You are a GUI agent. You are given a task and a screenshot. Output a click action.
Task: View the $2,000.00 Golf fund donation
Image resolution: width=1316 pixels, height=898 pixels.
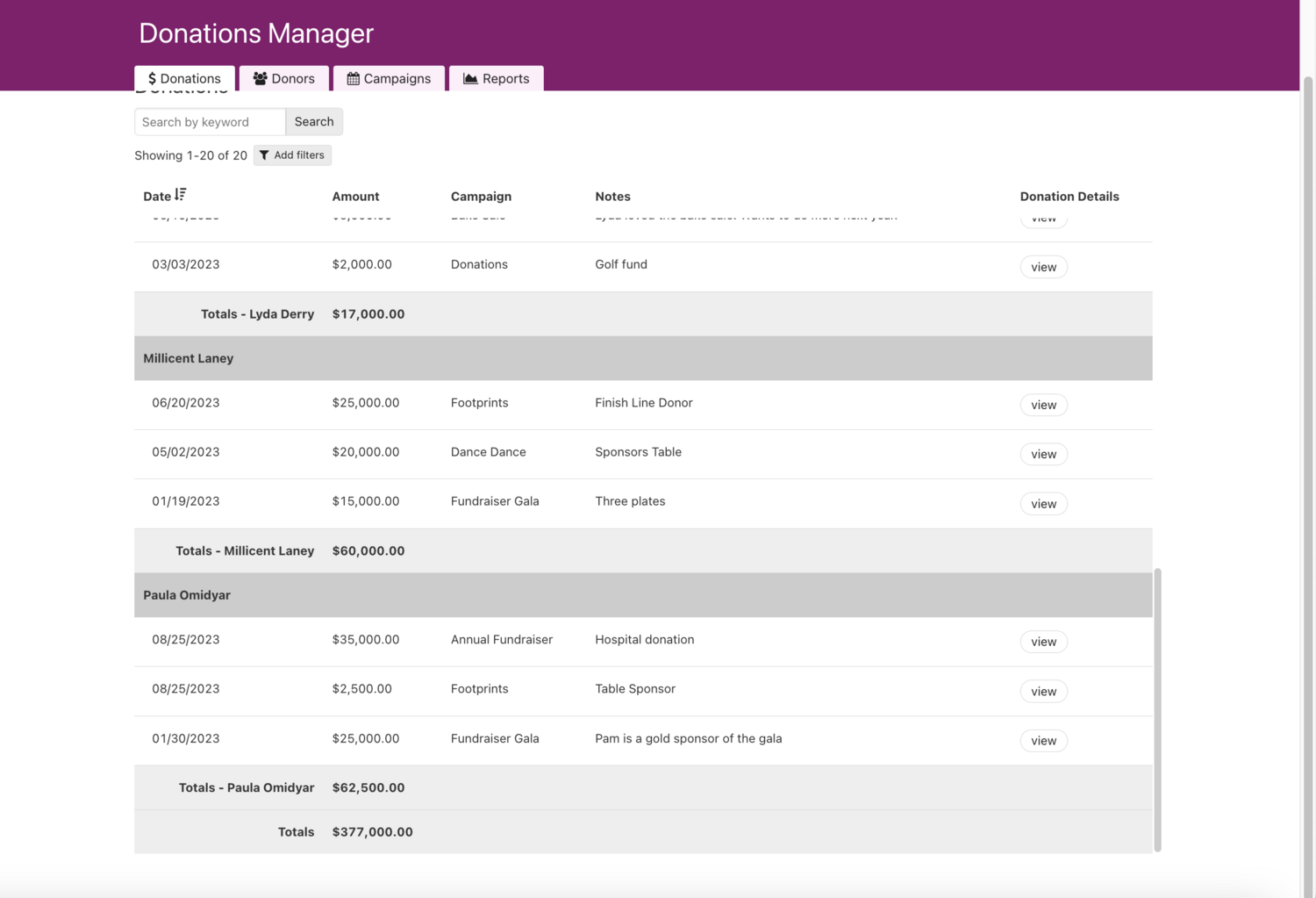(1043, 267)
